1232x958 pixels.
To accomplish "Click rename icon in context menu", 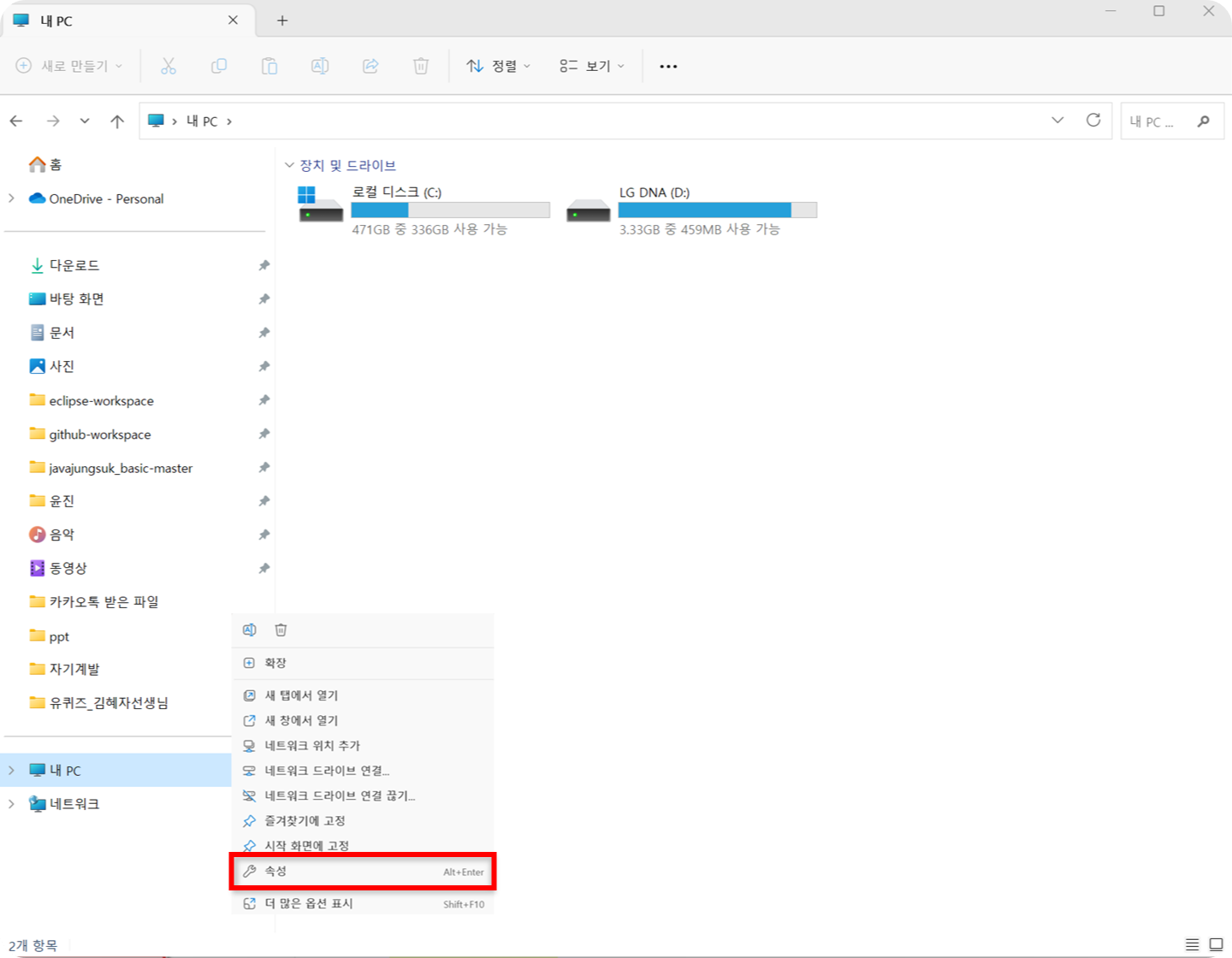I will coord(250,630).
